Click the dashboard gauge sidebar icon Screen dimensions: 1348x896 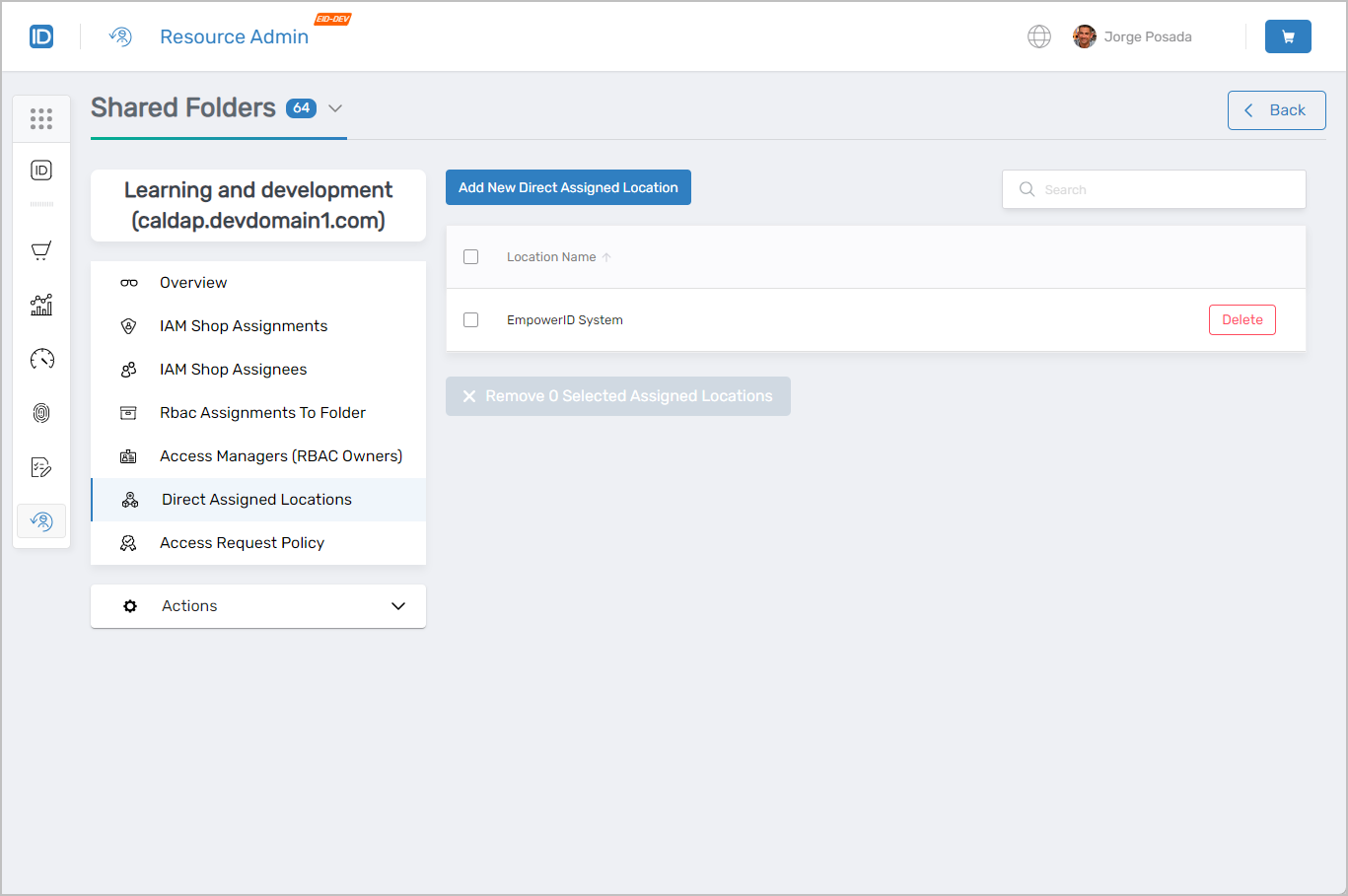click(41, 359)
